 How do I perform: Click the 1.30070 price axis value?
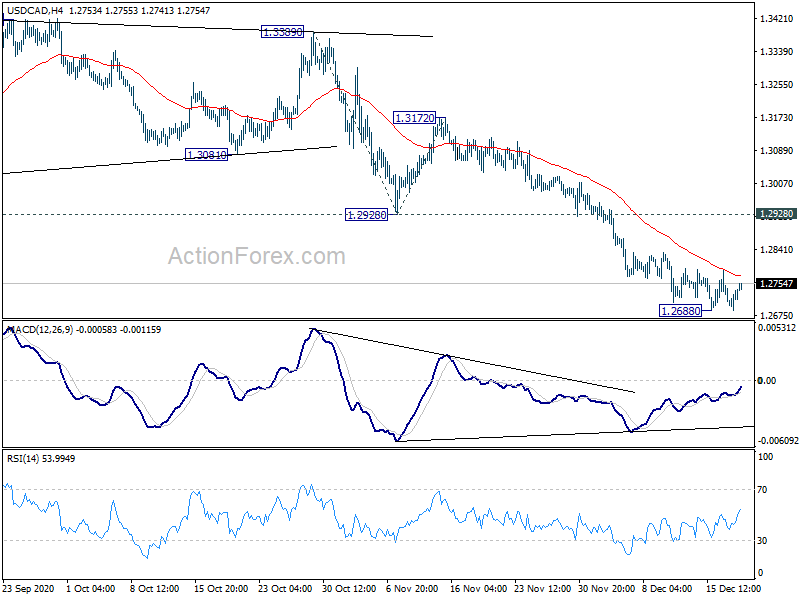(777, 184)
